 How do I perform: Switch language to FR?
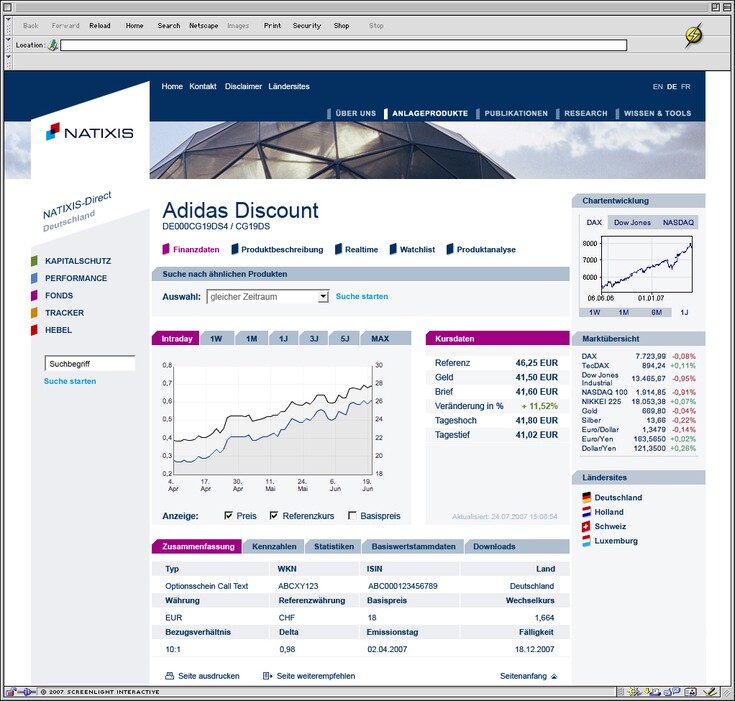[x=685, y=87]
